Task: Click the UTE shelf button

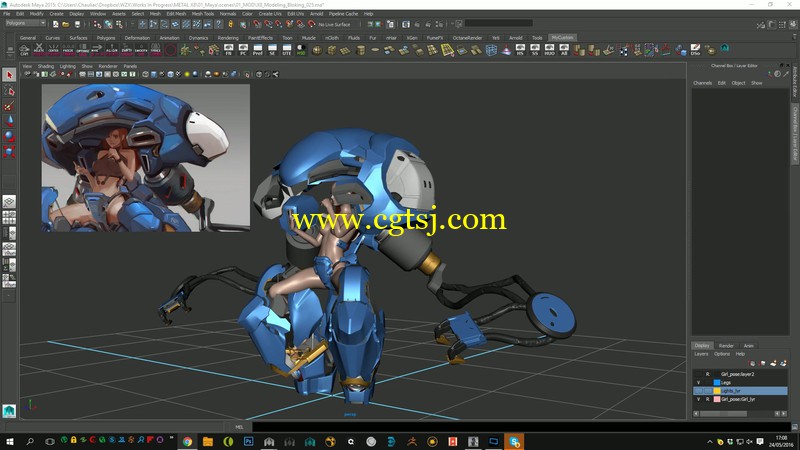Action: 287,49
